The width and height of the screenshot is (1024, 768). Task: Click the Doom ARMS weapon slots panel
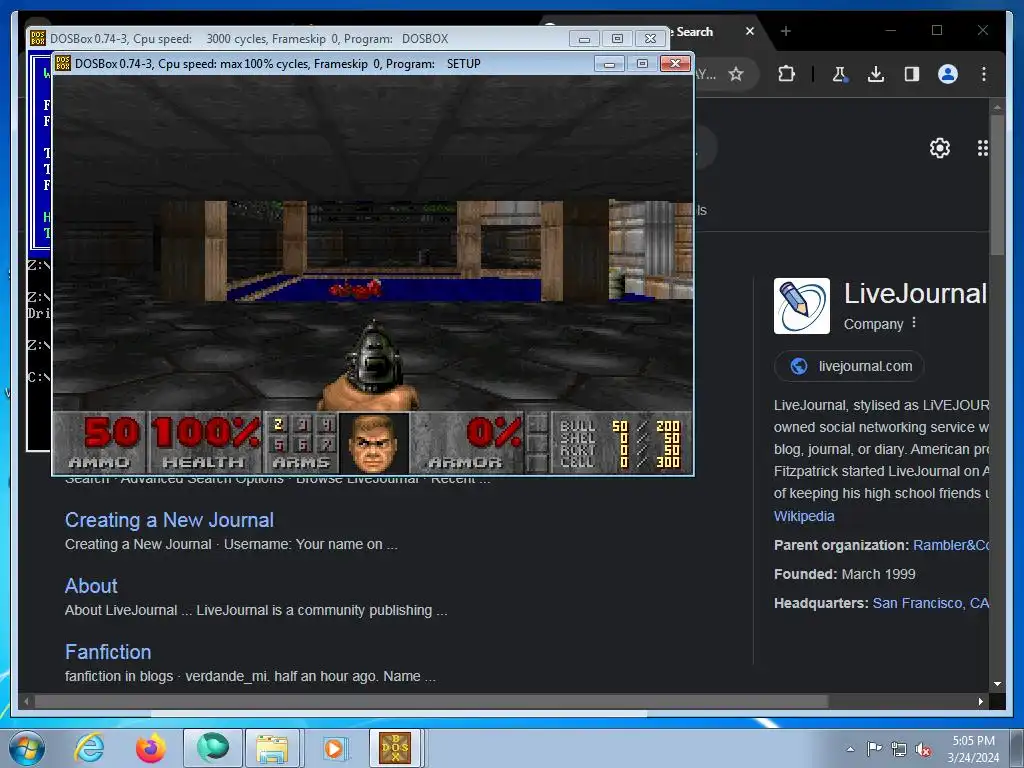coord(301,442)
